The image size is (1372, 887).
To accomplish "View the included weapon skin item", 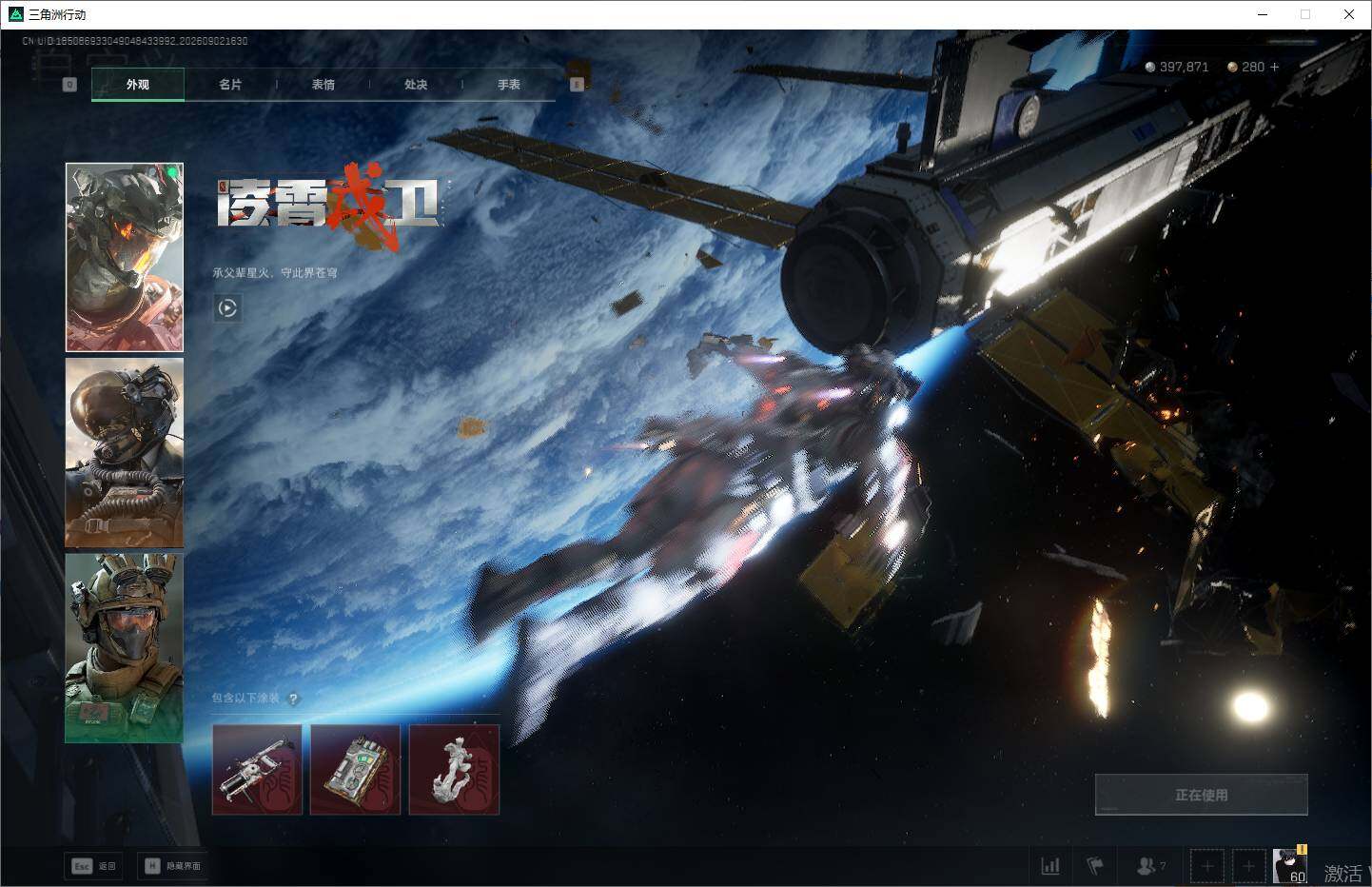I will coord(257,770).
